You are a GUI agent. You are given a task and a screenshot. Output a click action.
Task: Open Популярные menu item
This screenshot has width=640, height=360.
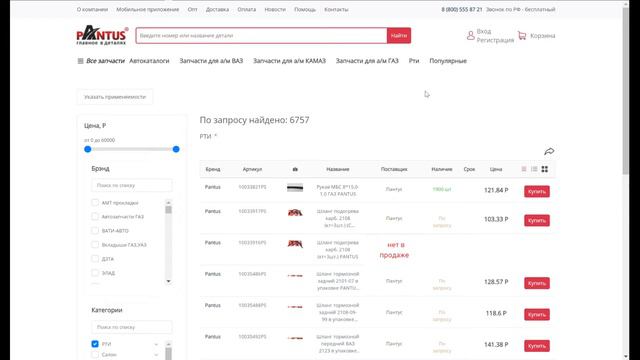[x=448, y=61]
